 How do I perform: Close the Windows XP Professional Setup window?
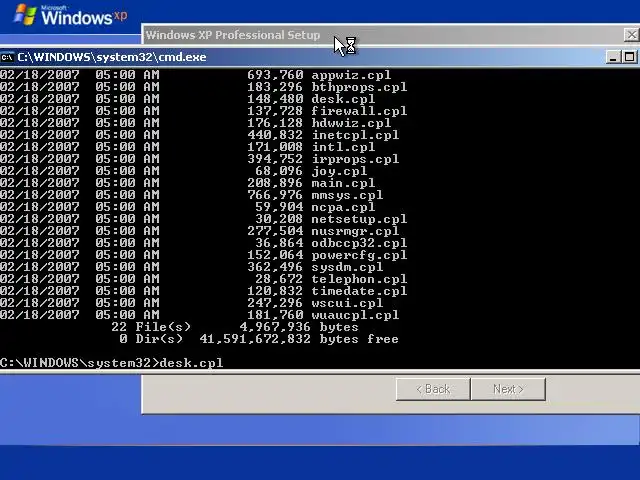(631, 35)
